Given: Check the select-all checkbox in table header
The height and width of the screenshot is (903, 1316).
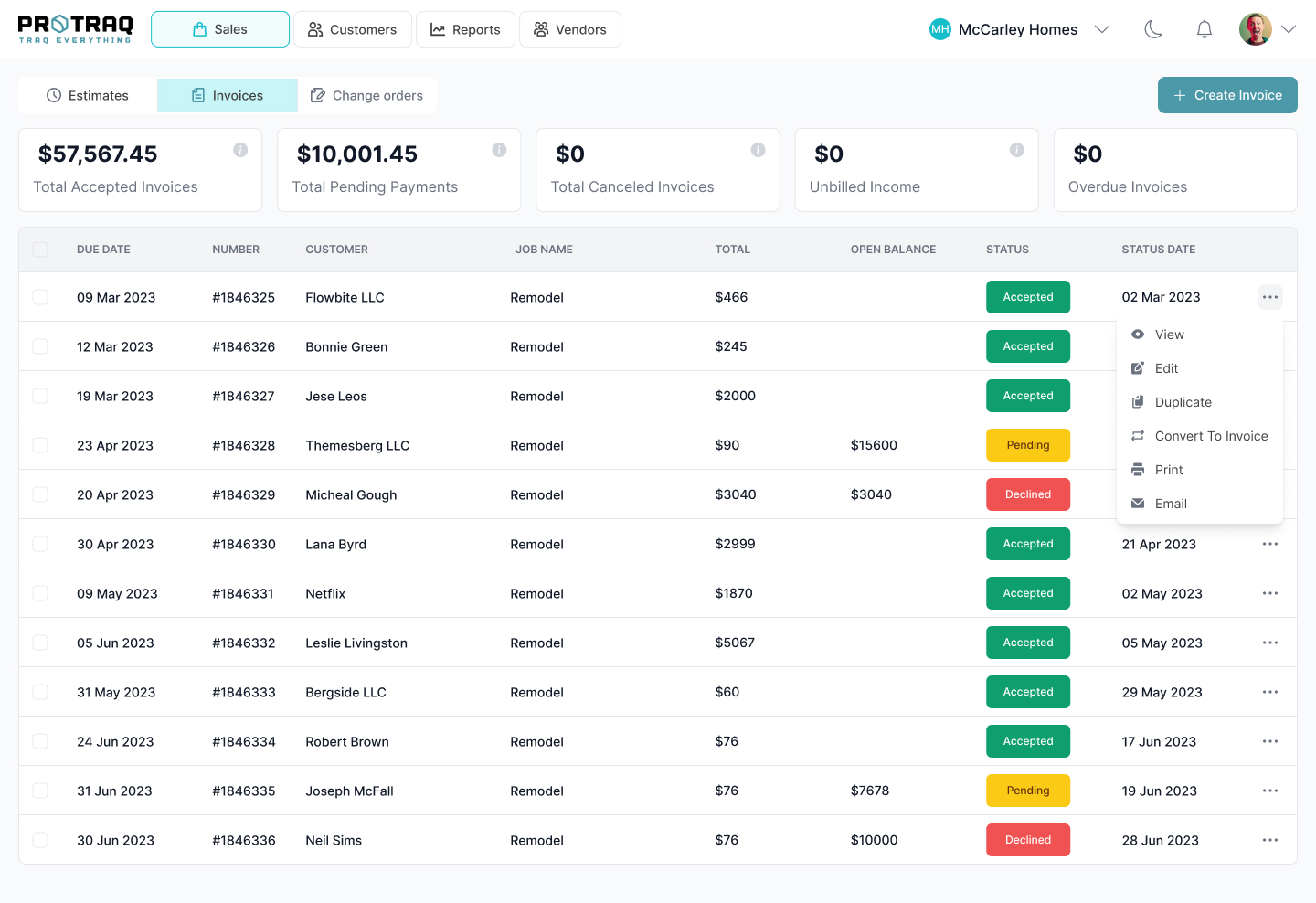Looking at the screenshot, I should (x=40, y=250).
